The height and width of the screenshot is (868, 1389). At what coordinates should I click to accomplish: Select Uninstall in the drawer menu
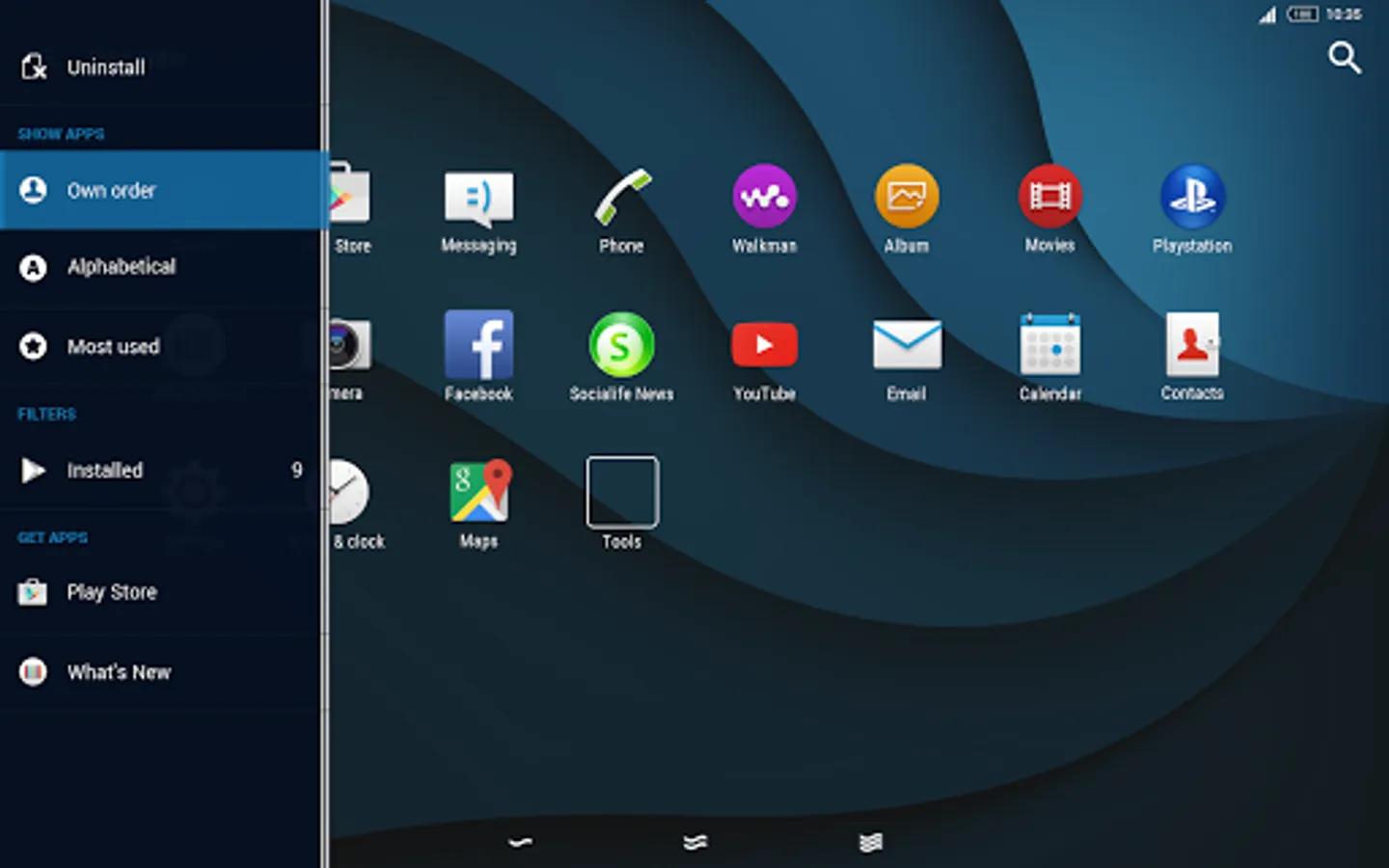(161, 67)
